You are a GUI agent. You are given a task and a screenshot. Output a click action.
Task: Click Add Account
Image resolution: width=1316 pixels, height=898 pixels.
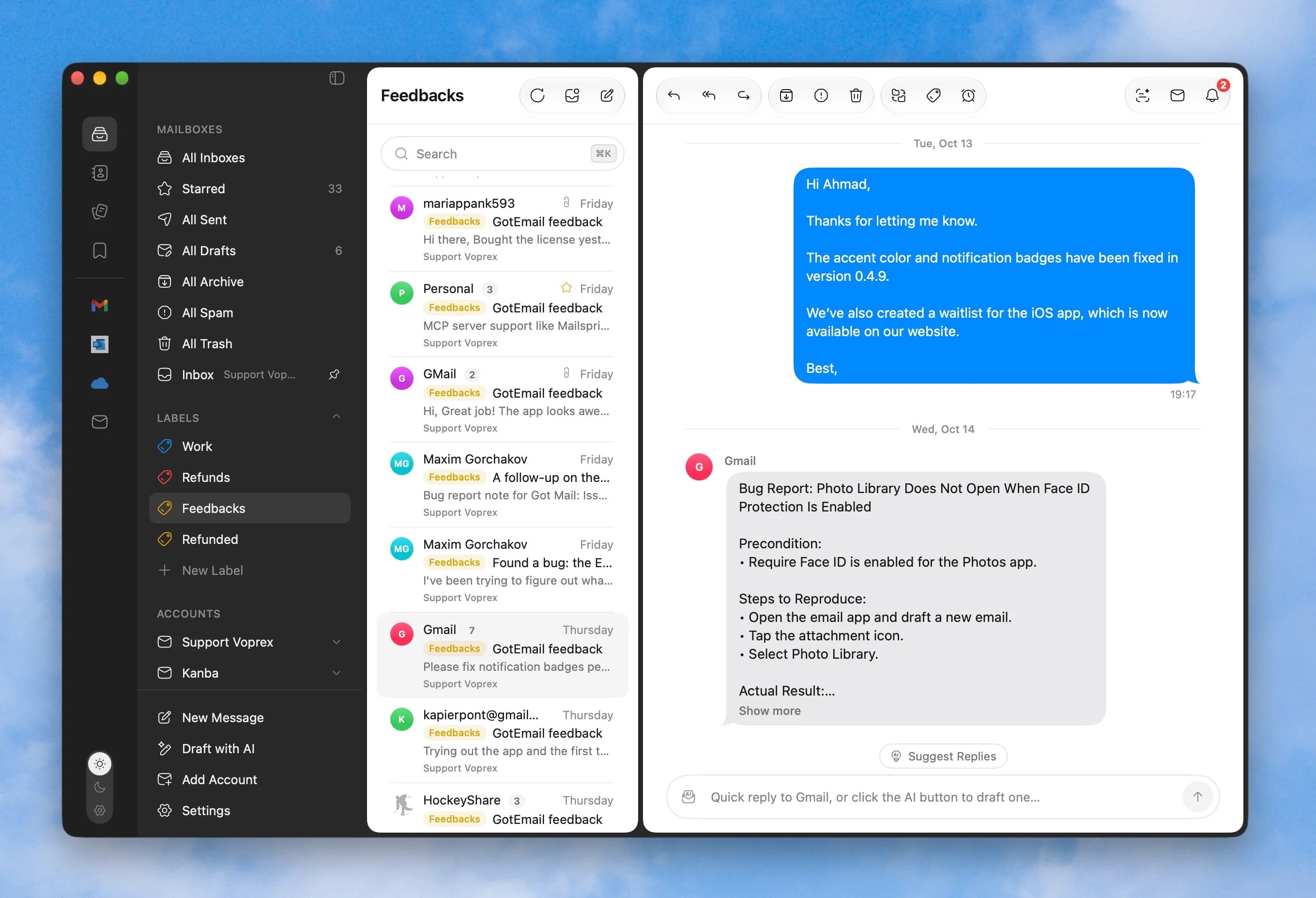[x=250, y=780]
